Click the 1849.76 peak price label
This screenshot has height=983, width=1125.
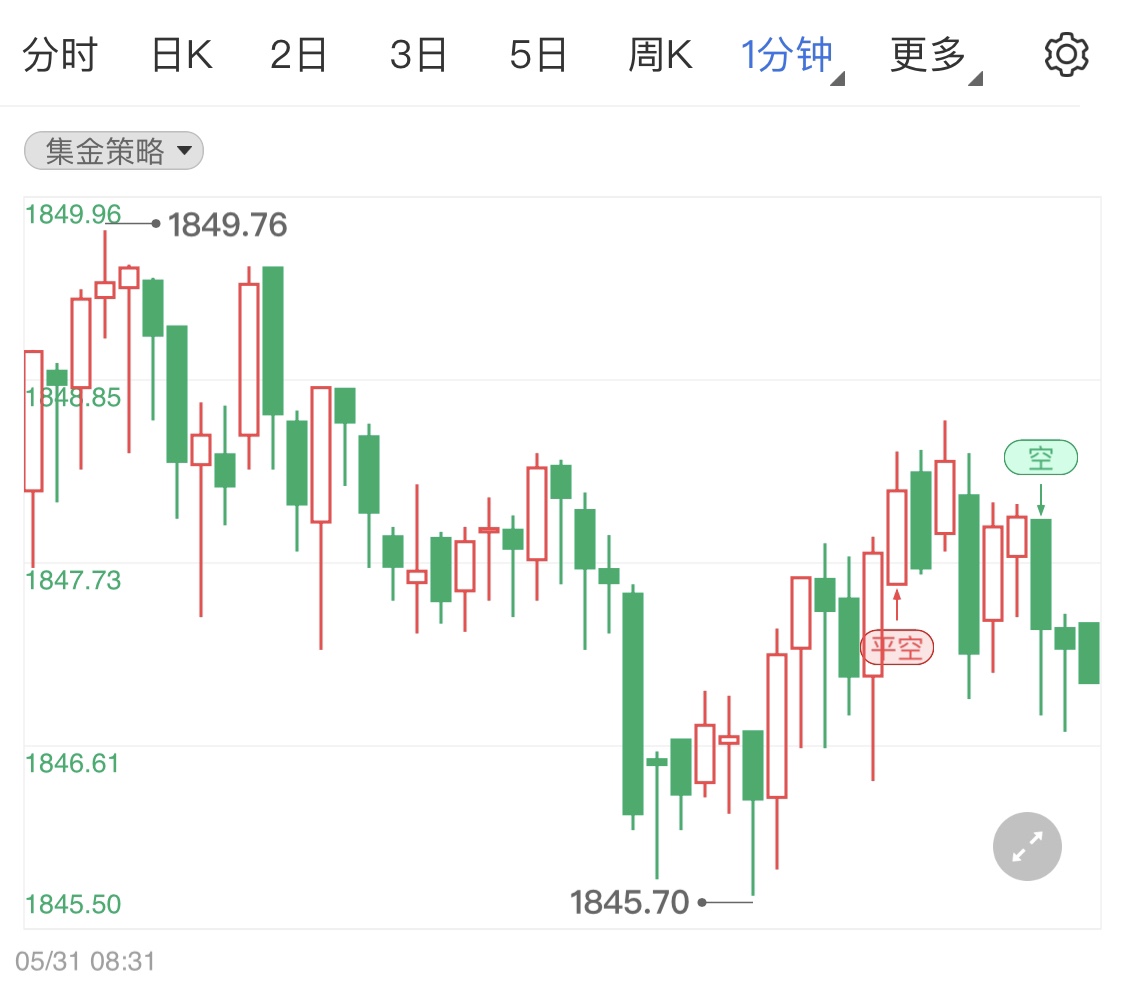[x=228, y=226]
